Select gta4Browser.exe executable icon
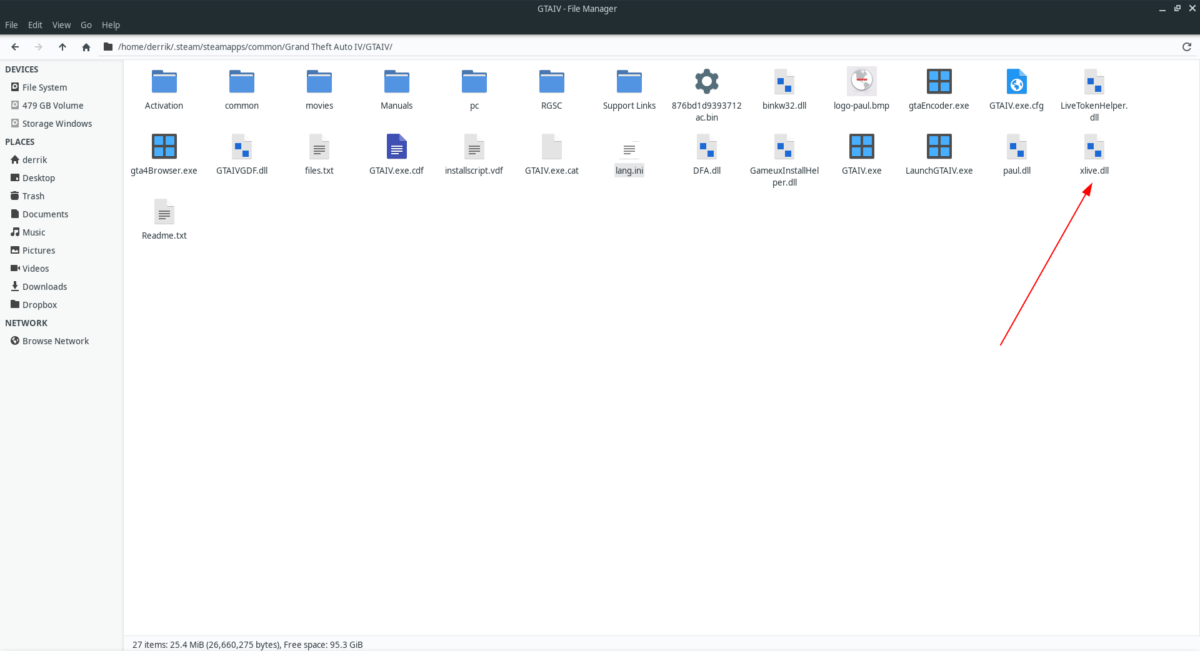Screen dimensions: 1200x651 pyautogui.click(x=164, y=147)
